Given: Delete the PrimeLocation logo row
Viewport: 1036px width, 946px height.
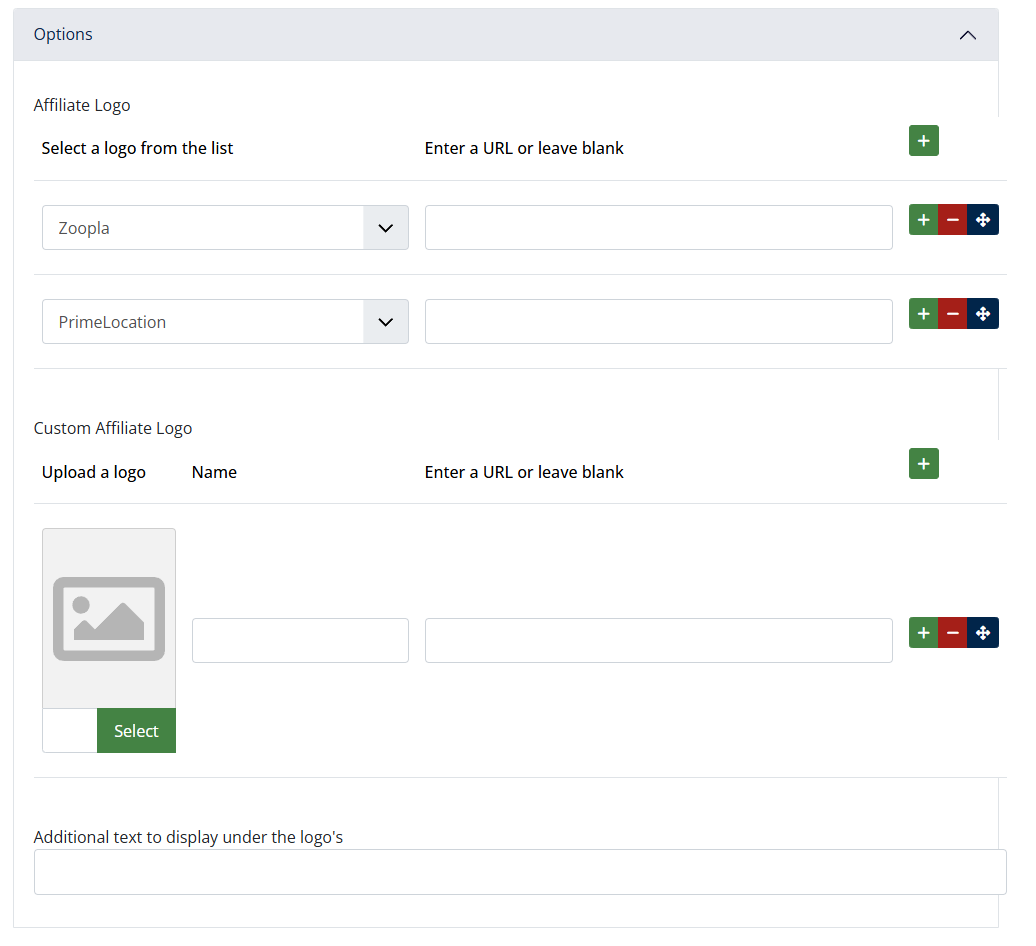Looking at the screenshot, I should [953, 314].
